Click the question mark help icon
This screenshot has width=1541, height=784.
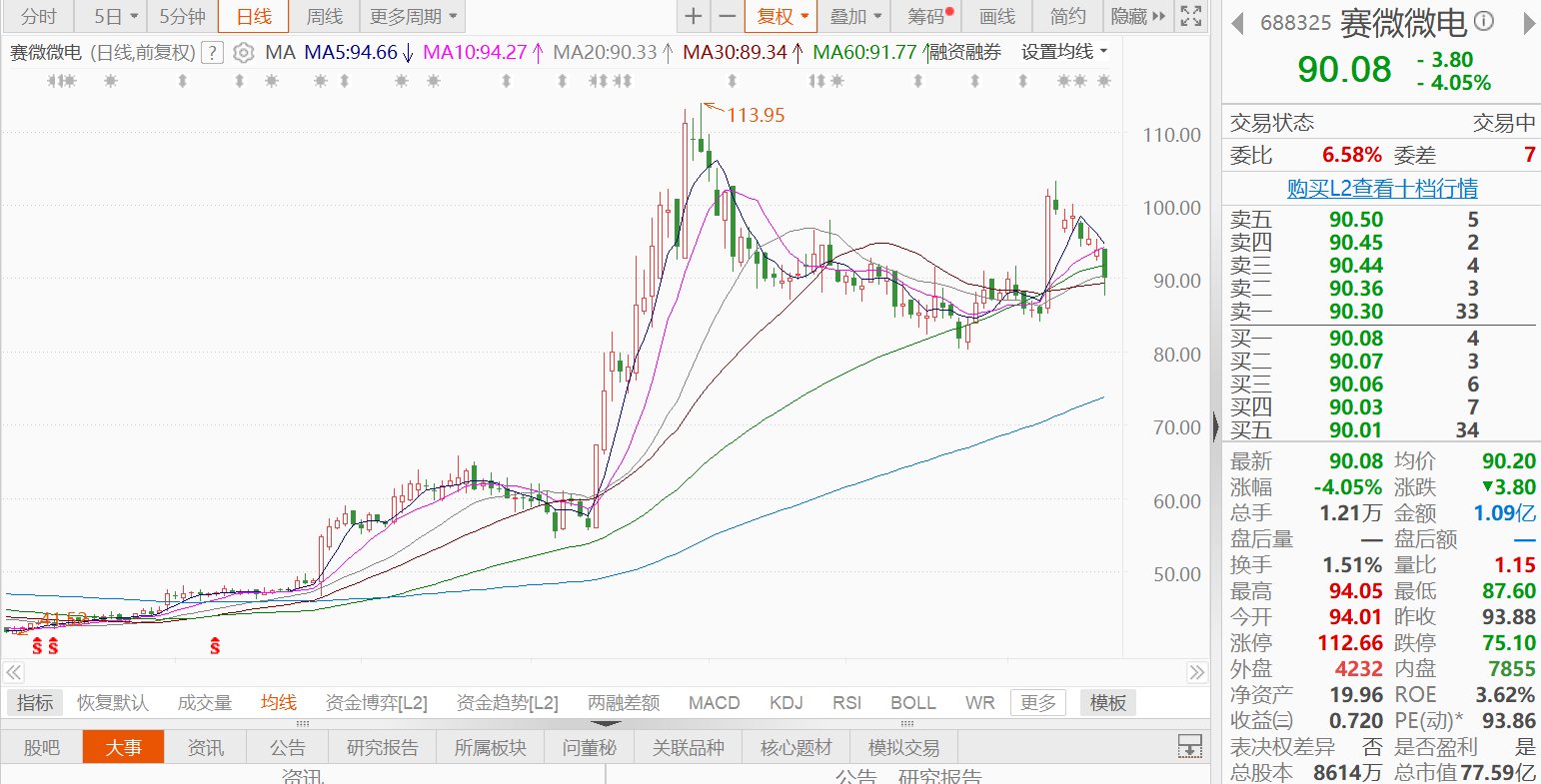pyautogui.click(x=212, y=53)
